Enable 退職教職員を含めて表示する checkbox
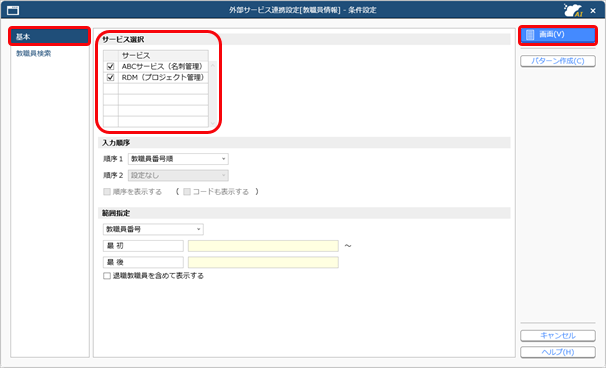Image resolution: width=606 pixels, height=368 pixels. pyautogui.click(x=107, y=276)
